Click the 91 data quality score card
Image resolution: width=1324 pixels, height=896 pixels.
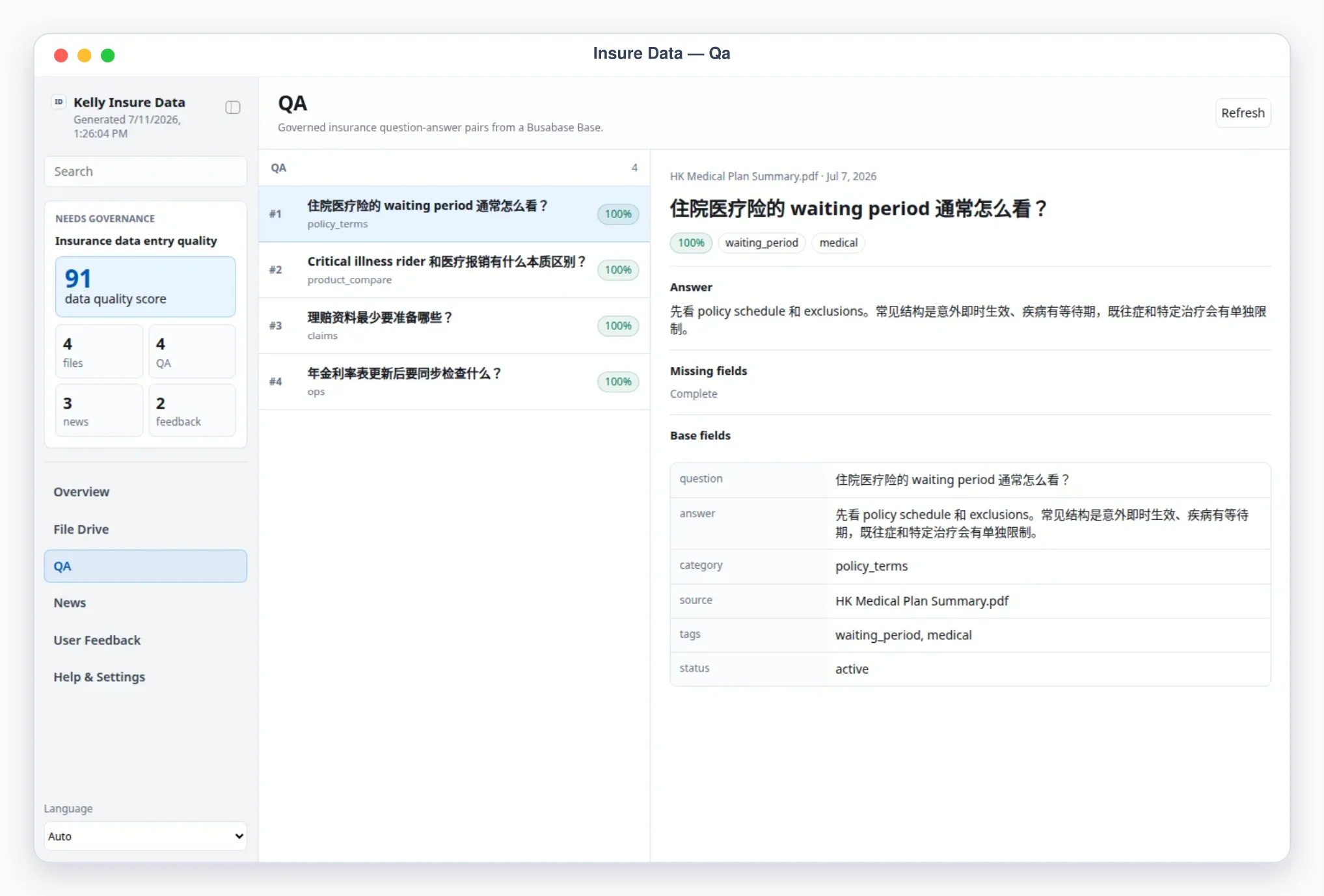point(145,286)
